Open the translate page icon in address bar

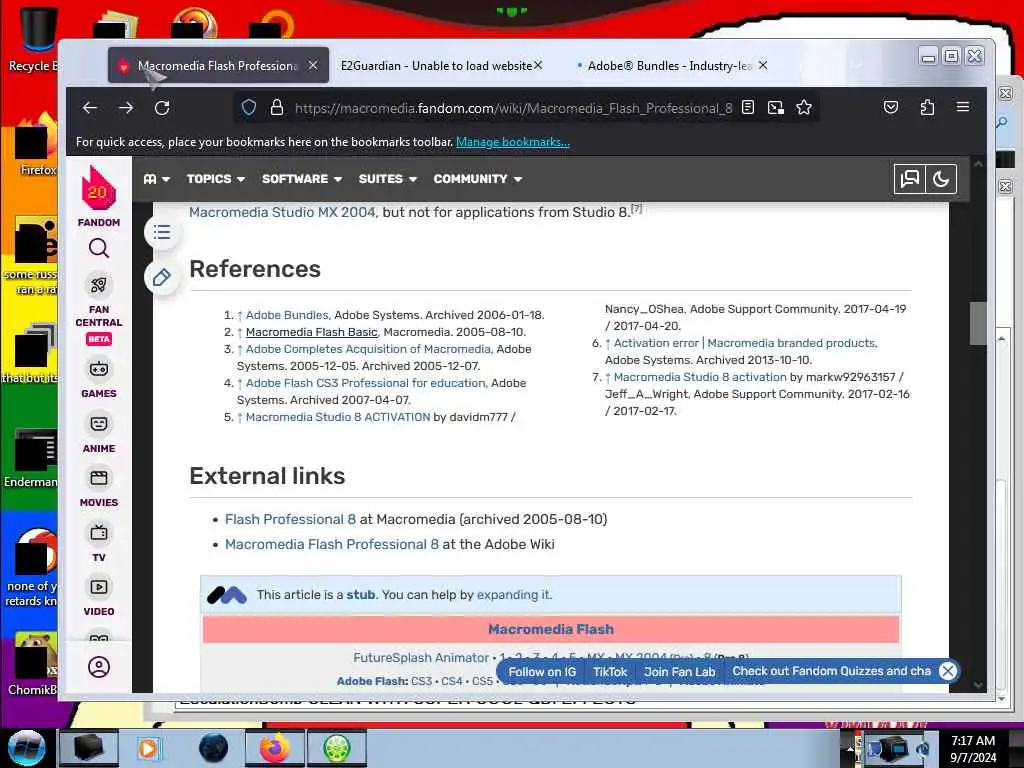coord(776,108)
